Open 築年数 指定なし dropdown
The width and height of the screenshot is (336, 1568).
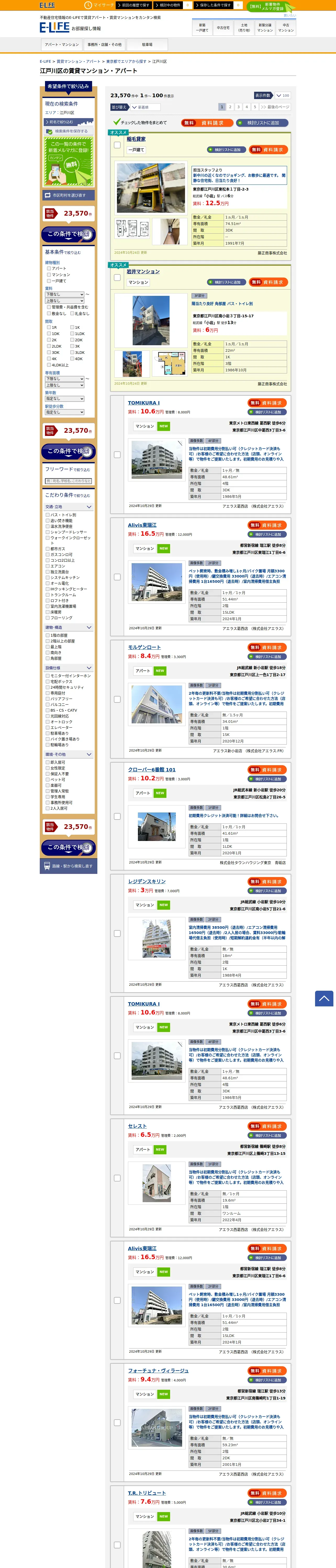65,399
